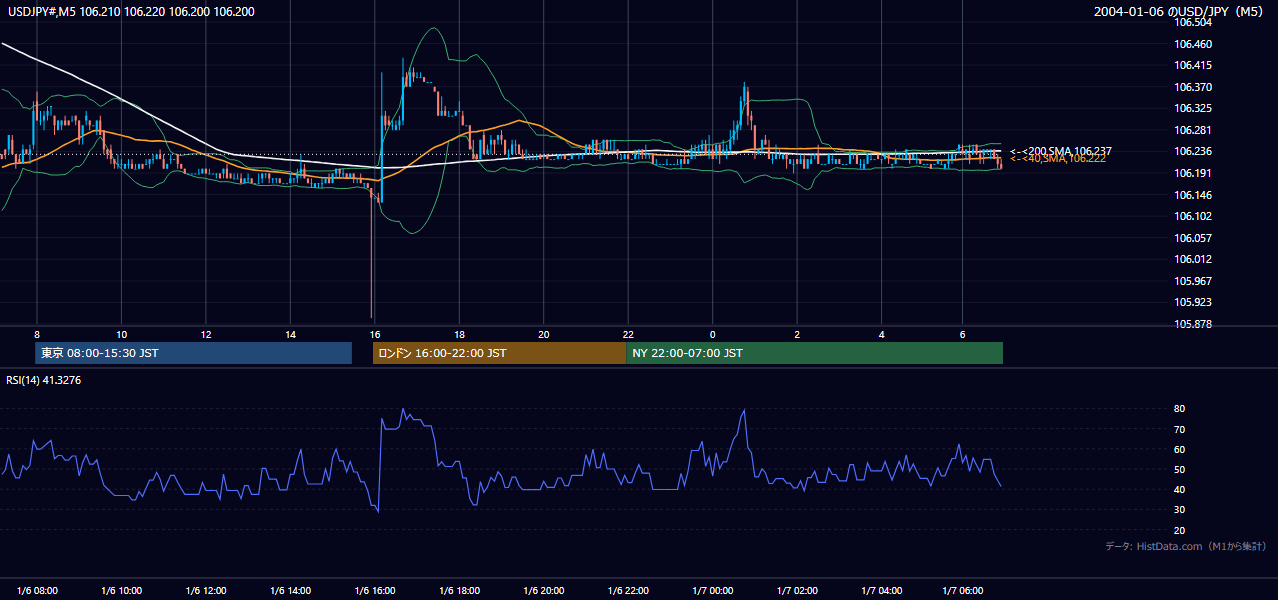Click the bottom time label 1/6 20:00

pyautogui.click(x=543, y=590)
